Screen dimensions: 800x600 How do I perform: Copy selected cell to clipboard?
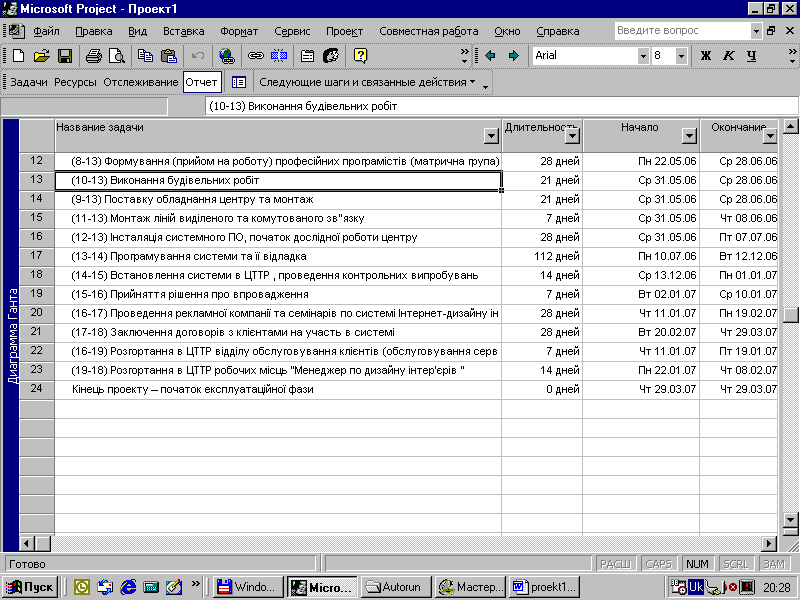click(145, 56)
